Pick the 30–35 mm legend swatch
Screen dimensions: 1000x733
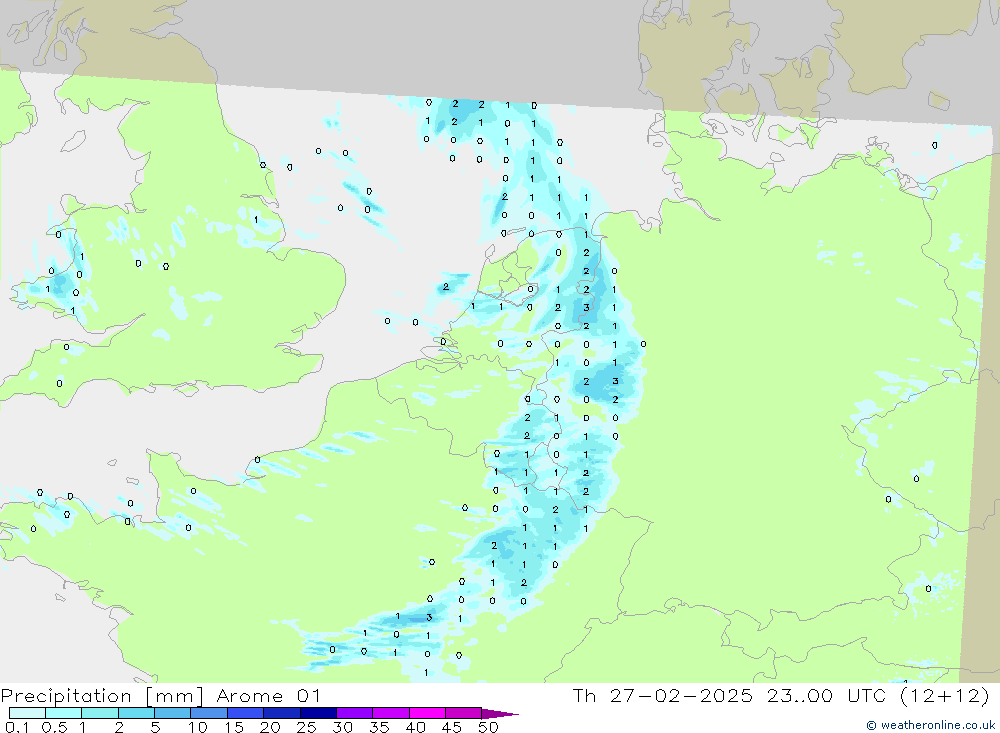point(355,713)
